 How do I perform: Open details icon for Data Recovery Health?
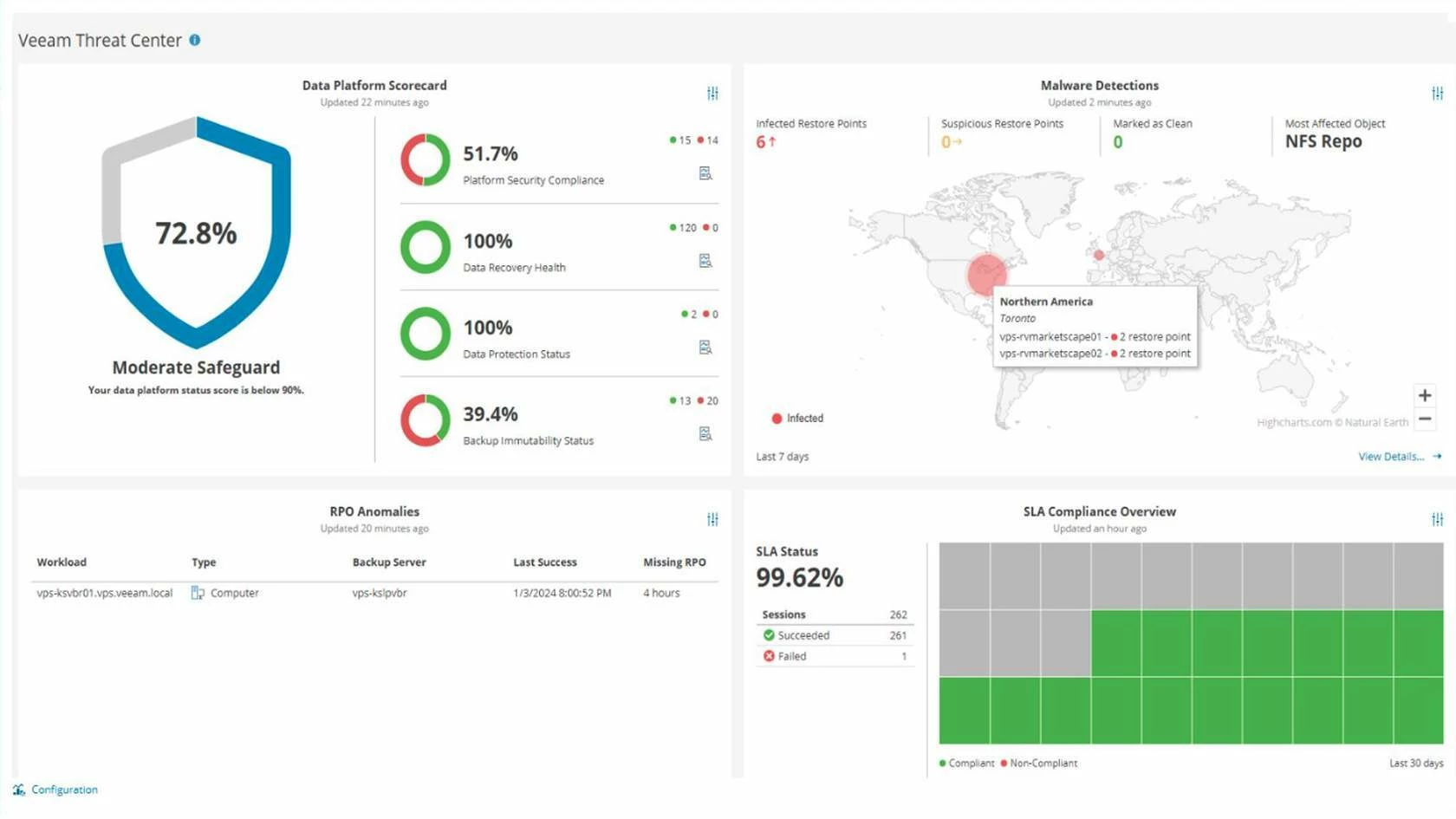705,261
